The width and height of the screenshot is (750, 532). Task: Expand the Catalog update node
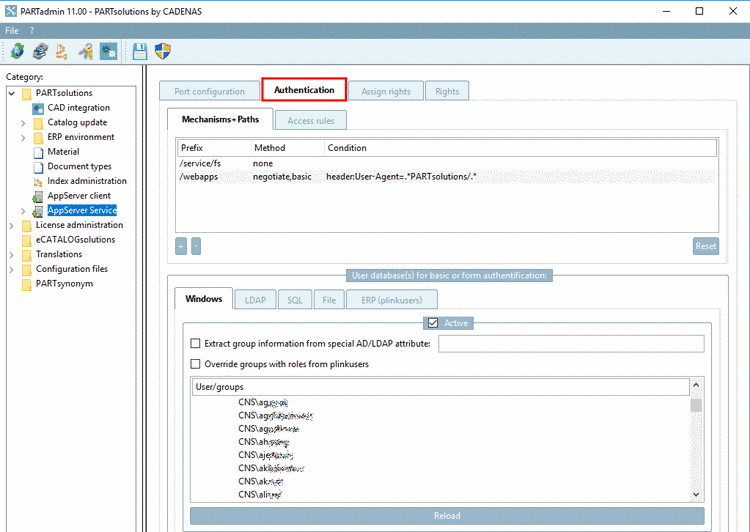point(23,123)
